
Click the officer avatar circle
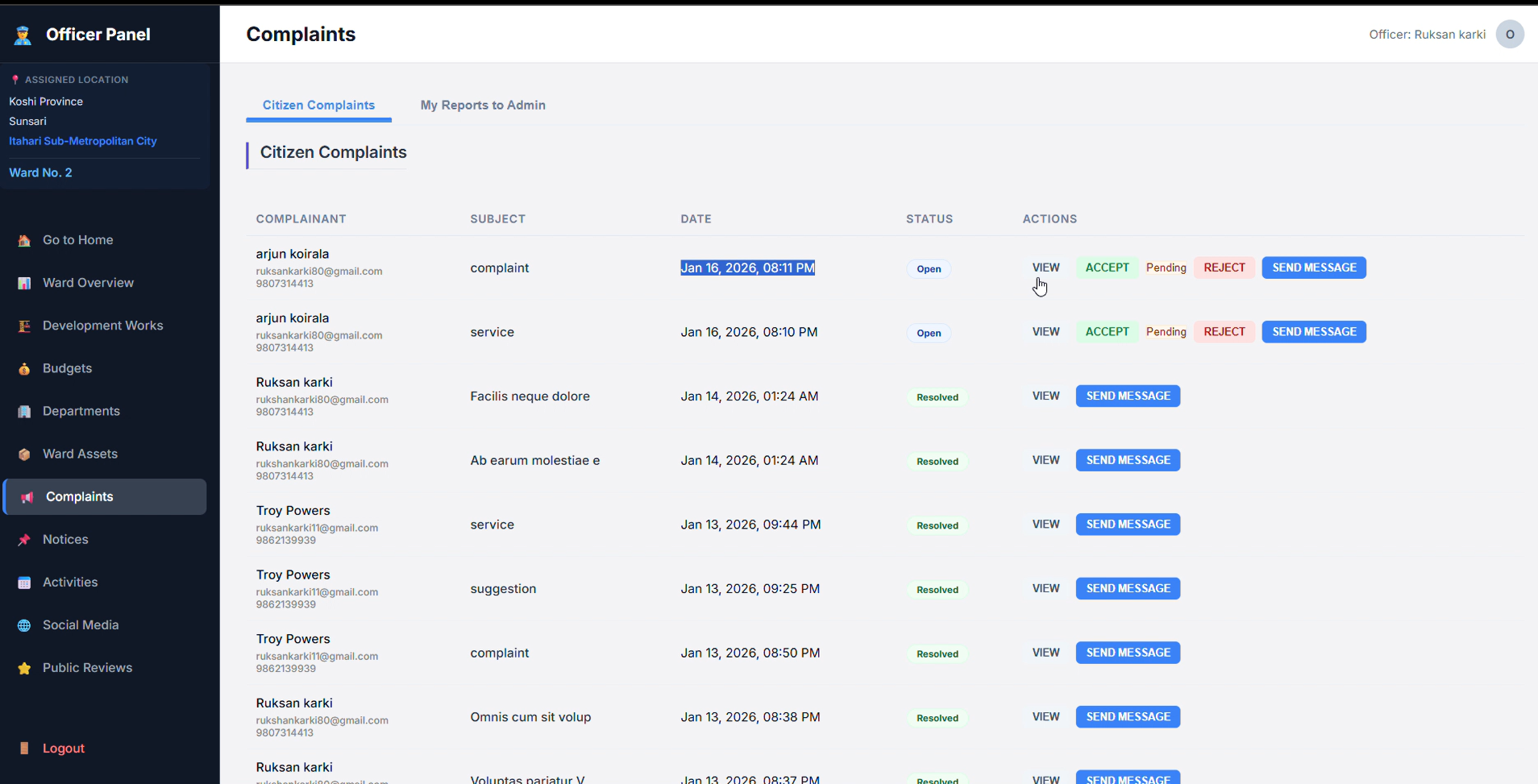point(1510,34)
